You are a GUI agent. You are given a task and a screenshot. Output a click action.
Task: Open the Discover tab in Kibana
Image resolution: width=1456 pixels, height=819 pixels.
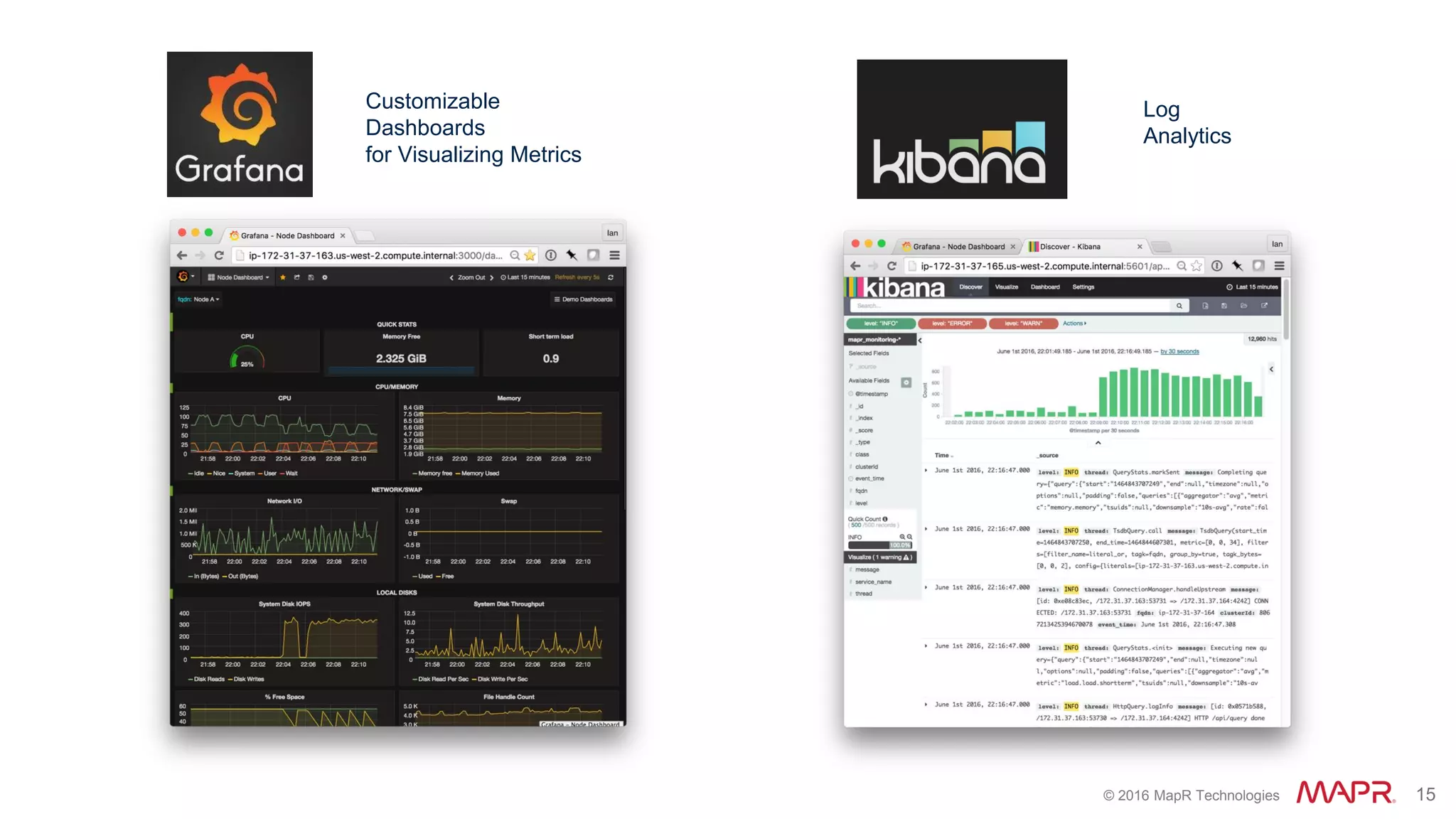coord(970,287)
